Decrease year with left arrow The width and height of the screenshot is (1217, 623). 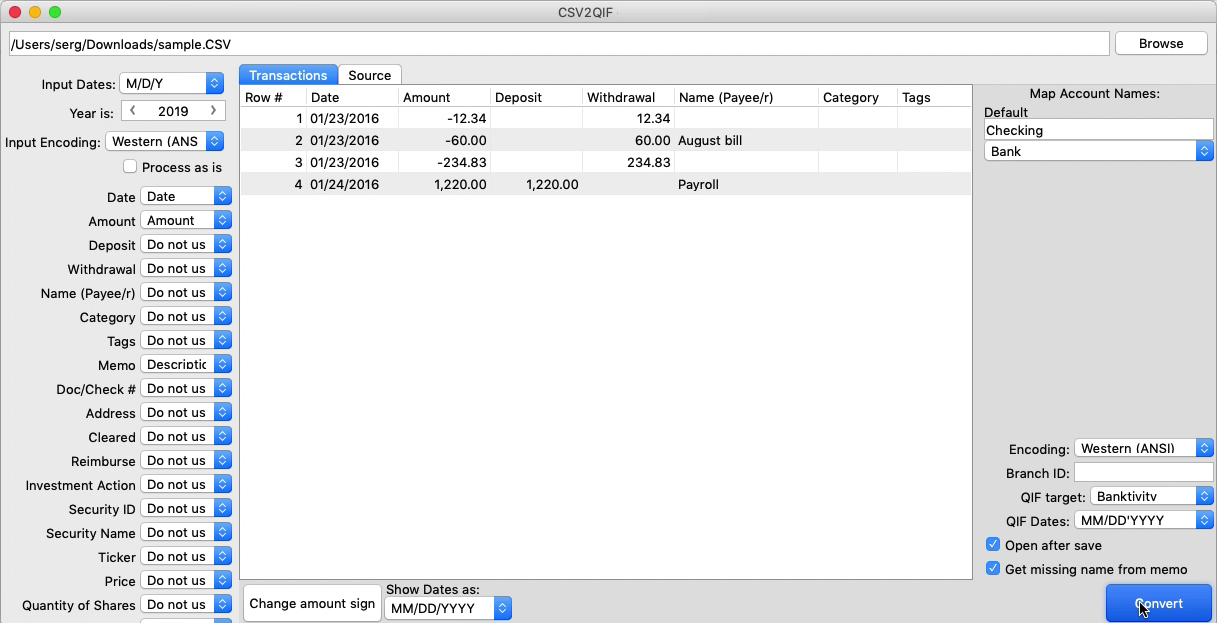click(133, 111)
